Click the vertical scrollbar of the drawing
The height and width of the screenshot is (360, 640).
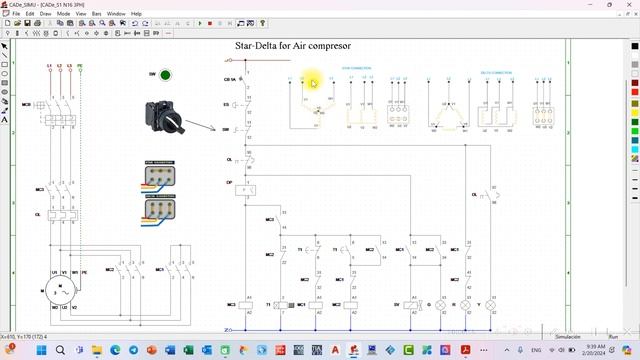pyautogui.click(x=627, y=183)
